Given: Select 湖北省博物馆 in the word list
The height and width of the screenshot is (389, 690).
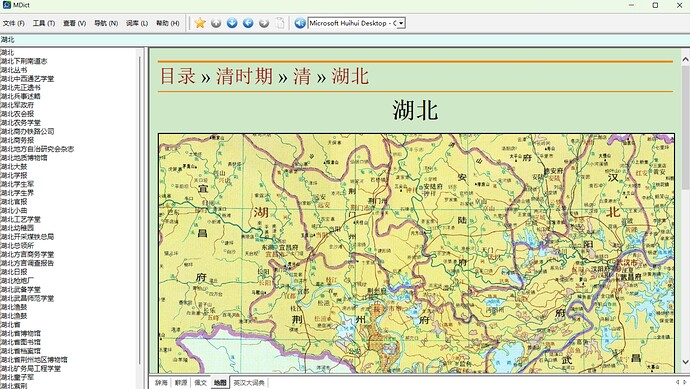Looking at the screenshot, I should [x=20, y=333].
